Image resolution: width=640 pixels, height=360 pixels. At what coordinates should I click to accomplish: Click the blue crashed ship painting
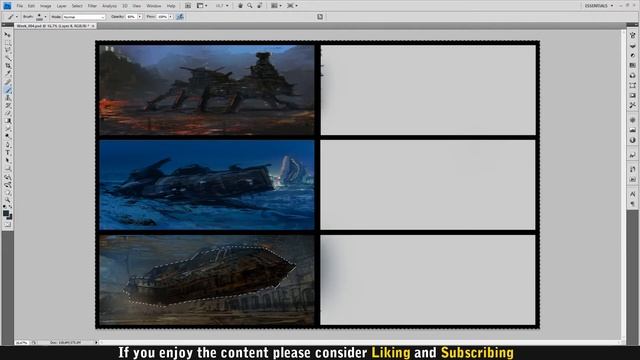207,185
